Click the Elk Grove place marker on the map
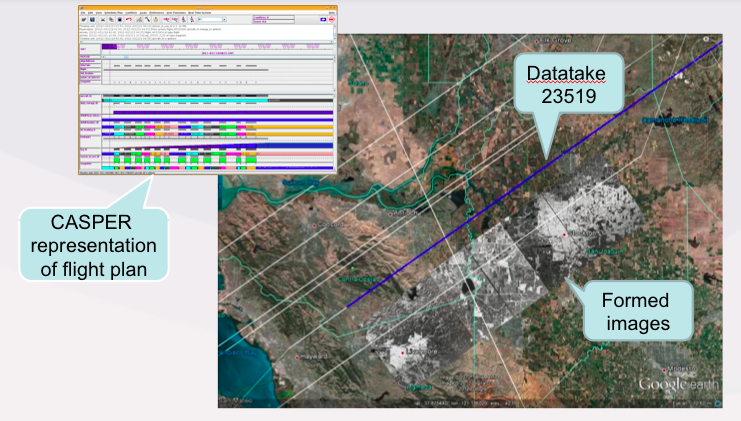Screen dimensions: 741x421 pyautogui.click(x=536, y=42)
